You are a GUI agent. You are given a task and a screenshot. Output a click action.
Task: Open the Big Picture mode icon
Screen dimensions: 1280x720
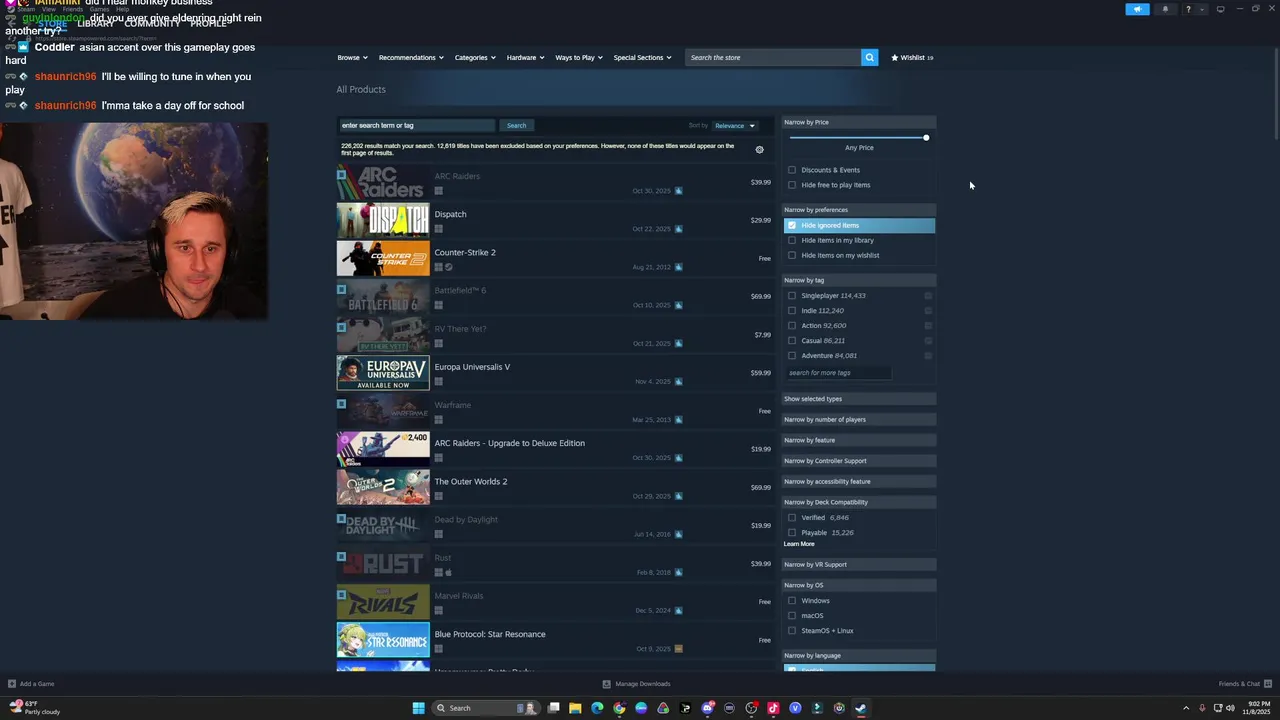coord(1220,9)
